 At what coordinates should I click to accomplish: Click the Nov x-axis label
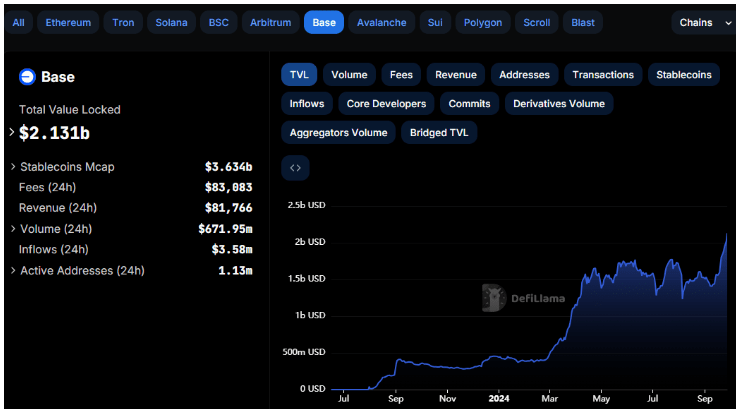pyautogui.click(x=447, y=399)
